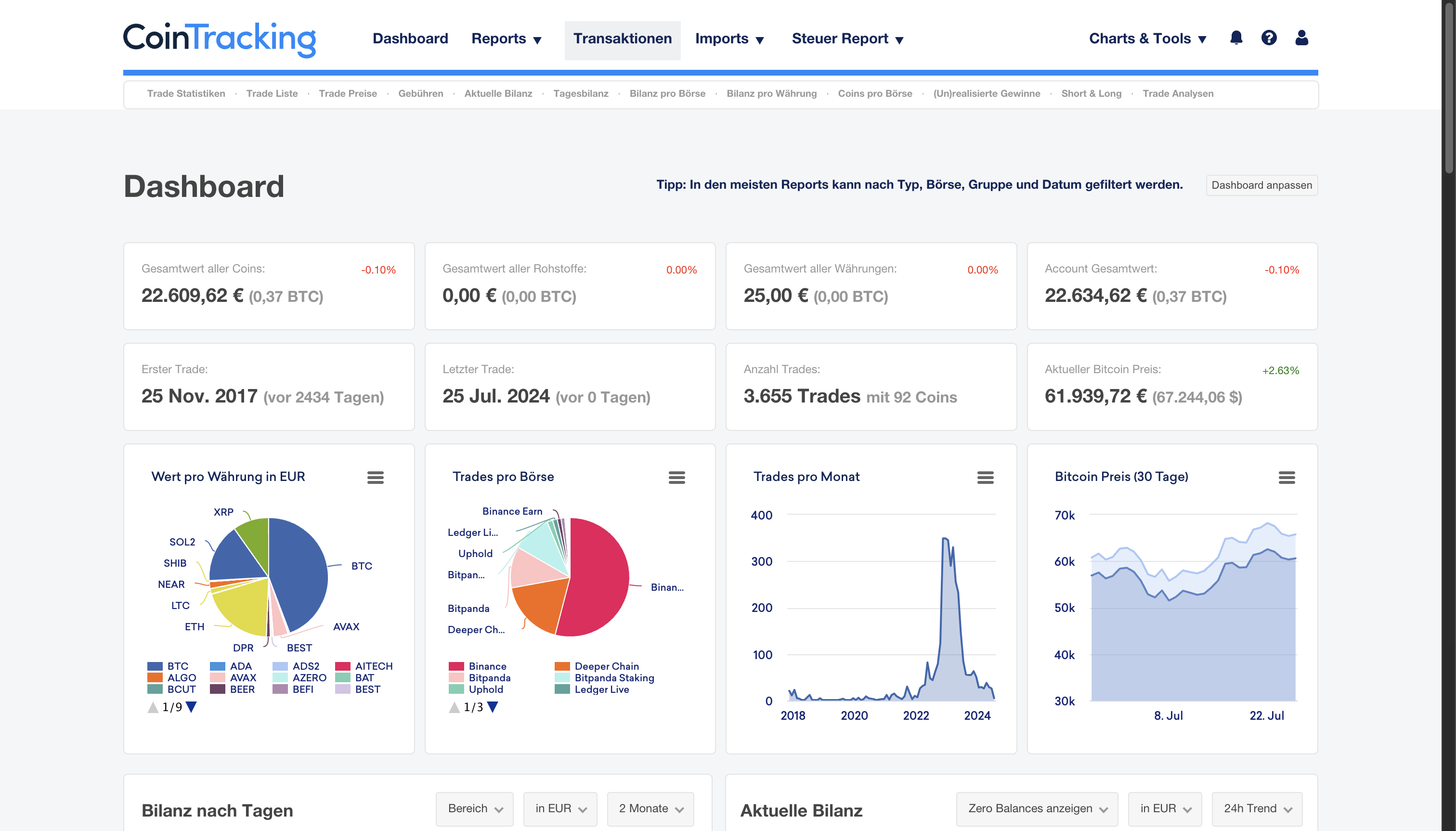Open Bitcoin Preis chart hamburger menu

(1287, 477)
